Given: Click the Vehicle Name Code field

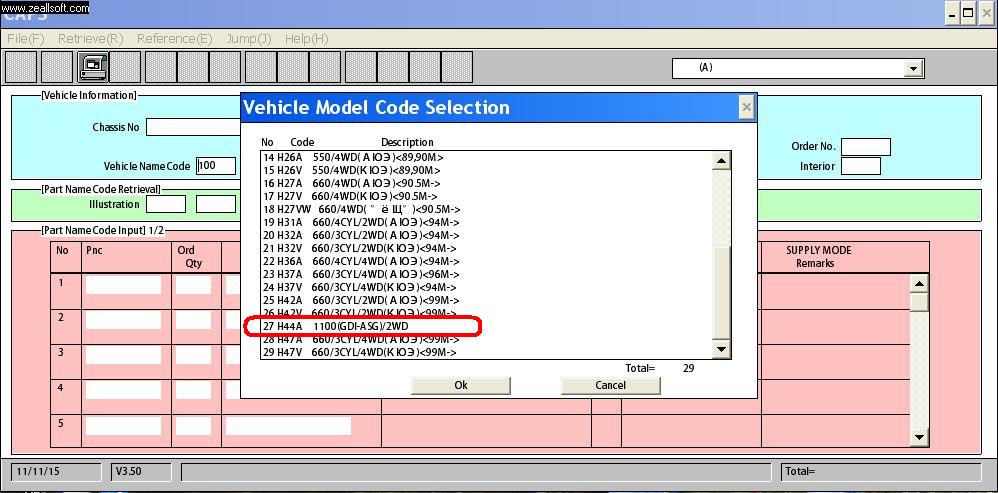Looking at the screenshot, I should coord(215,166).
